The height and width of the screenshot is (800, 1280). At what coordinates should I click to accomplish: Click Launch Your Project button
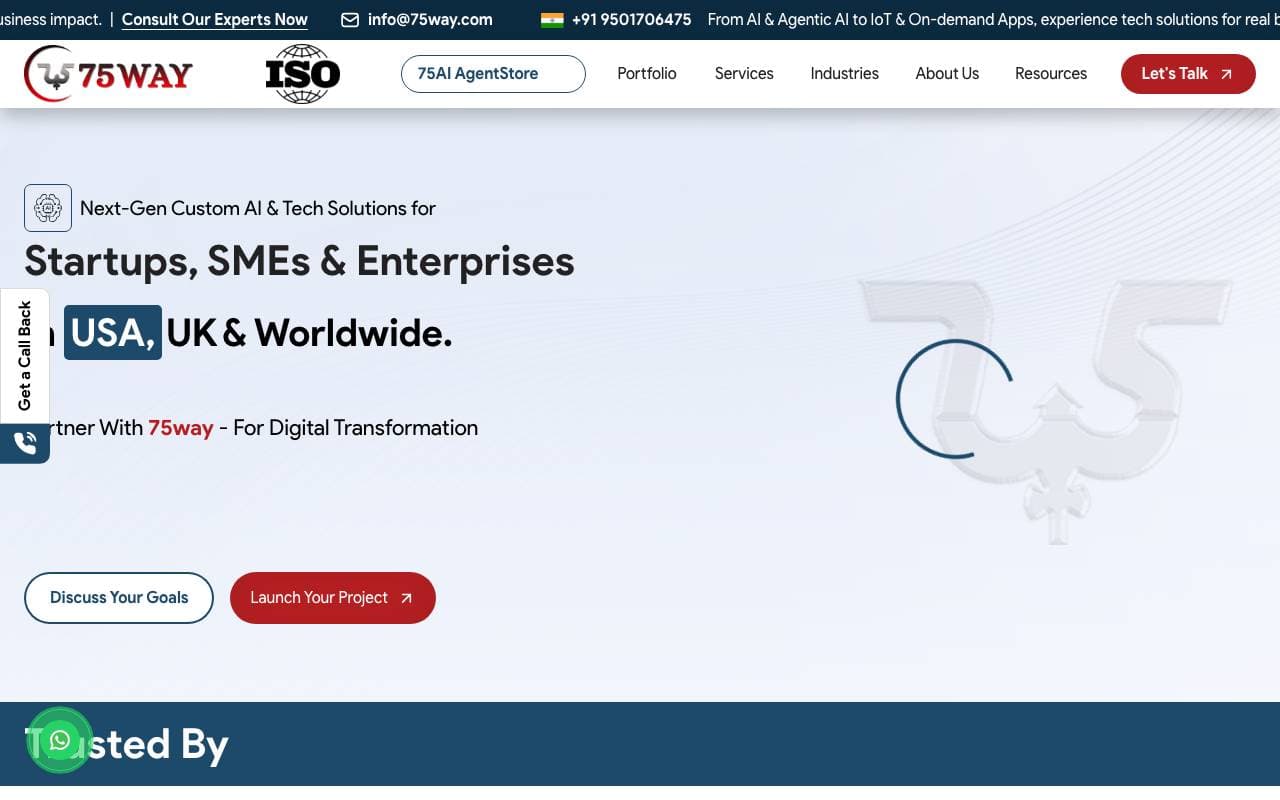(333, 598)
